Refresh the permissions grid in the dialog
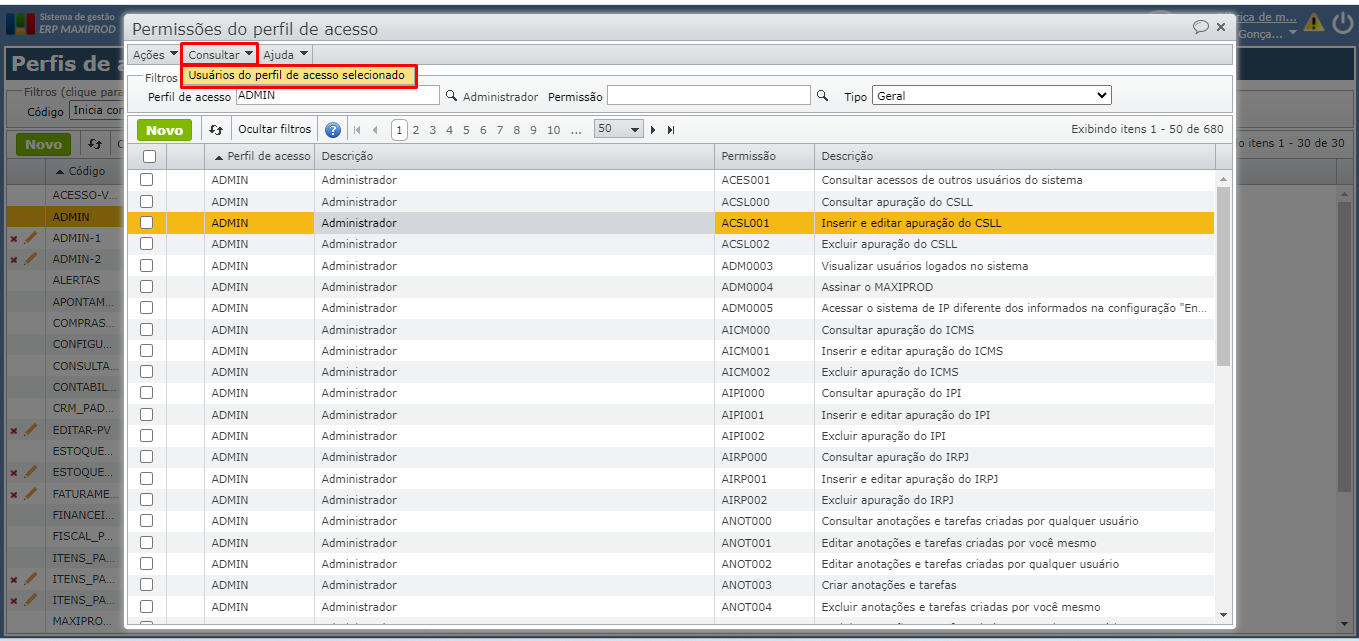The width and height of the screenshot is (1359, 641). (215, 130)
